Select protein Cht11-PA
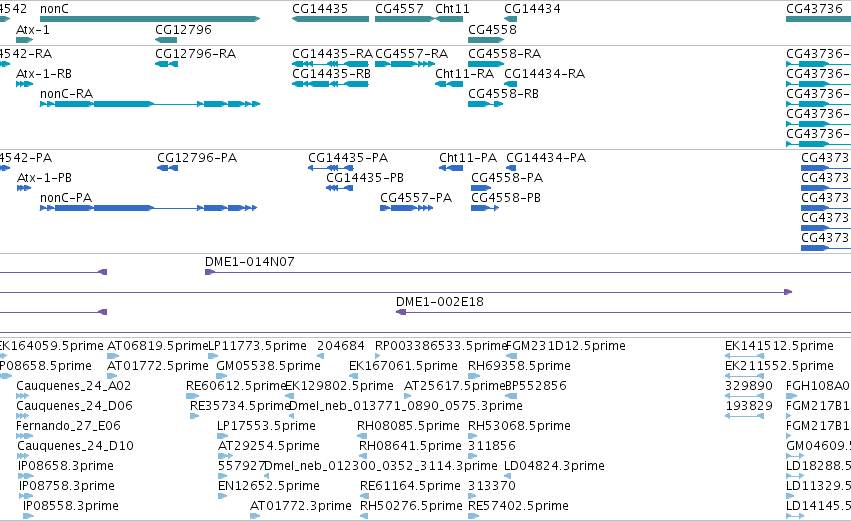This screenshot has width=851, height=521. (x=468, y=158)
